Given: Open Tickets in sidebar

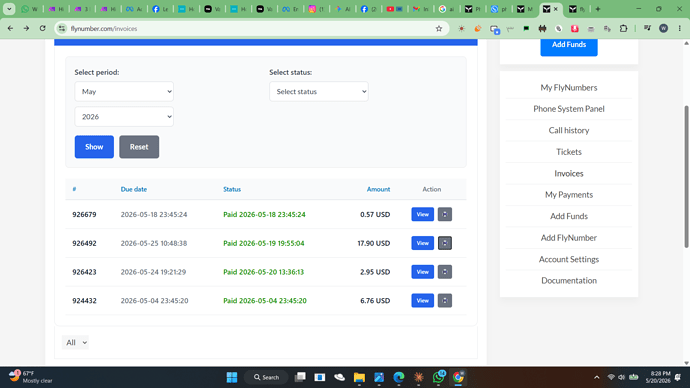Looking at the screenshot, I should coord(569,152).
